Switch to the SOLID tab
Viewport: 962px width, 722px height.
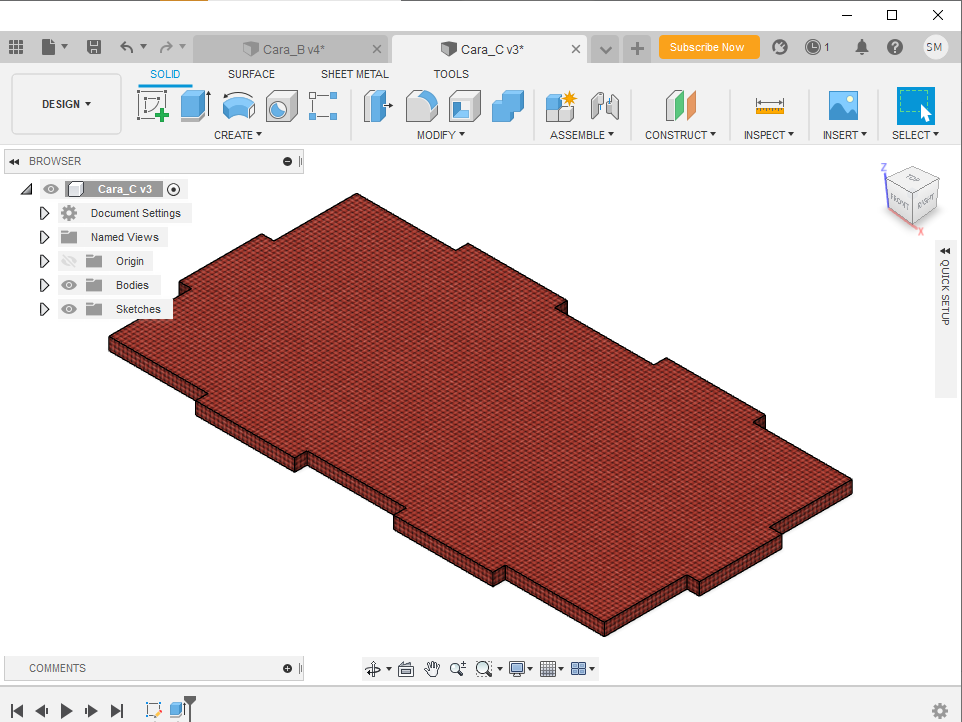click(x=165, y=74)
